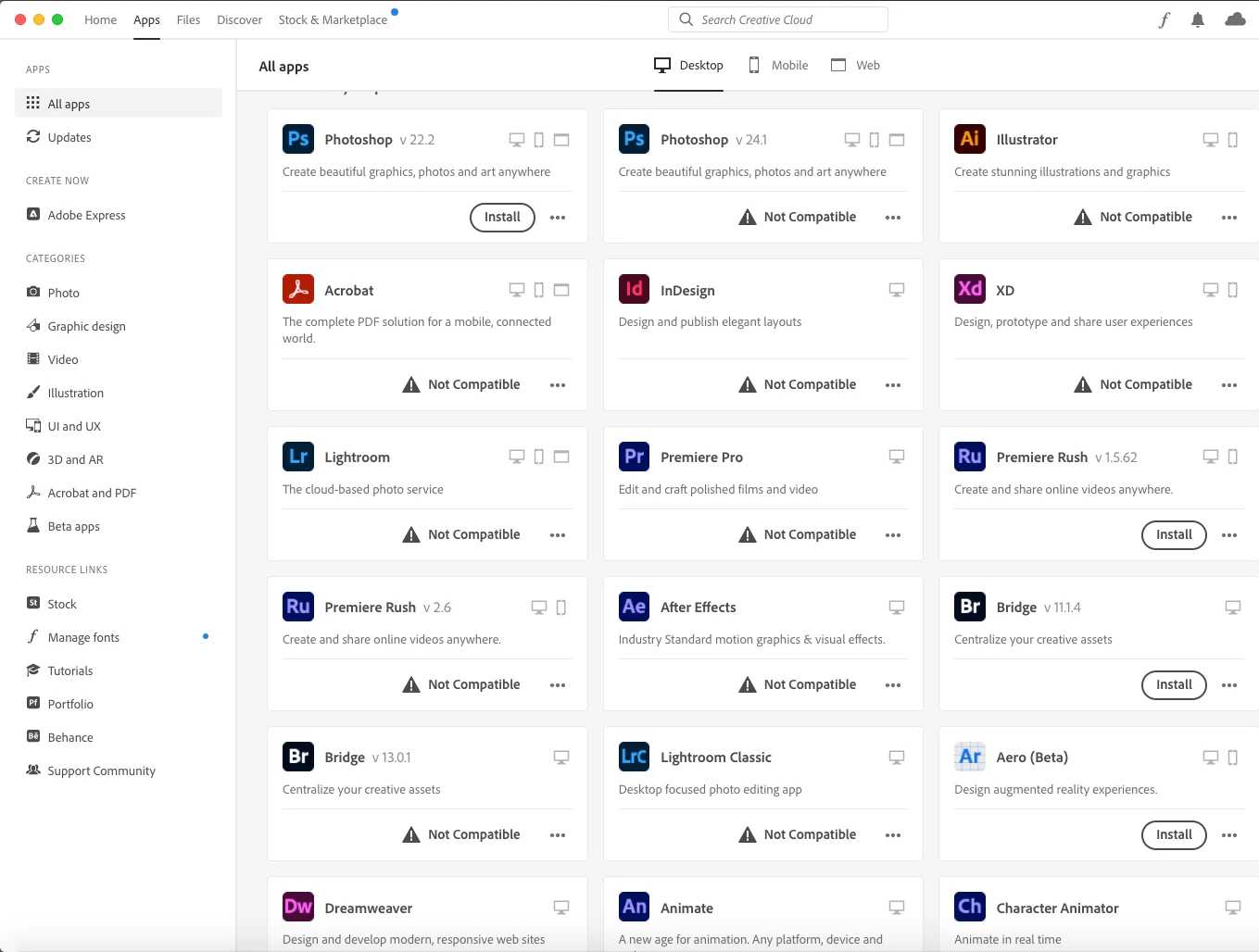The height and width of the screenshot is (952, 1259).
Task: Click the XD app icon
Action: click(970, 289)
